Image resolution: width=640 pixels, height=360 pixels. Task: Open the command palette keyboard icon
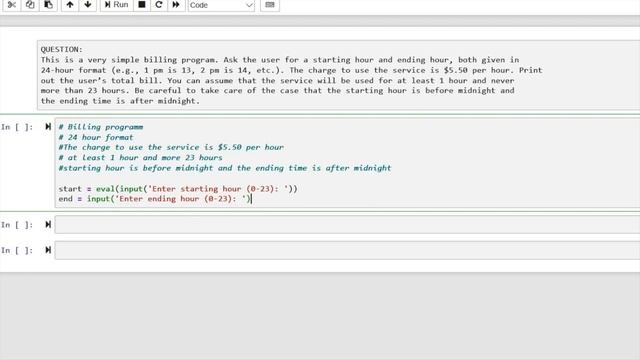pyautogui.click(x=270, y=5)
